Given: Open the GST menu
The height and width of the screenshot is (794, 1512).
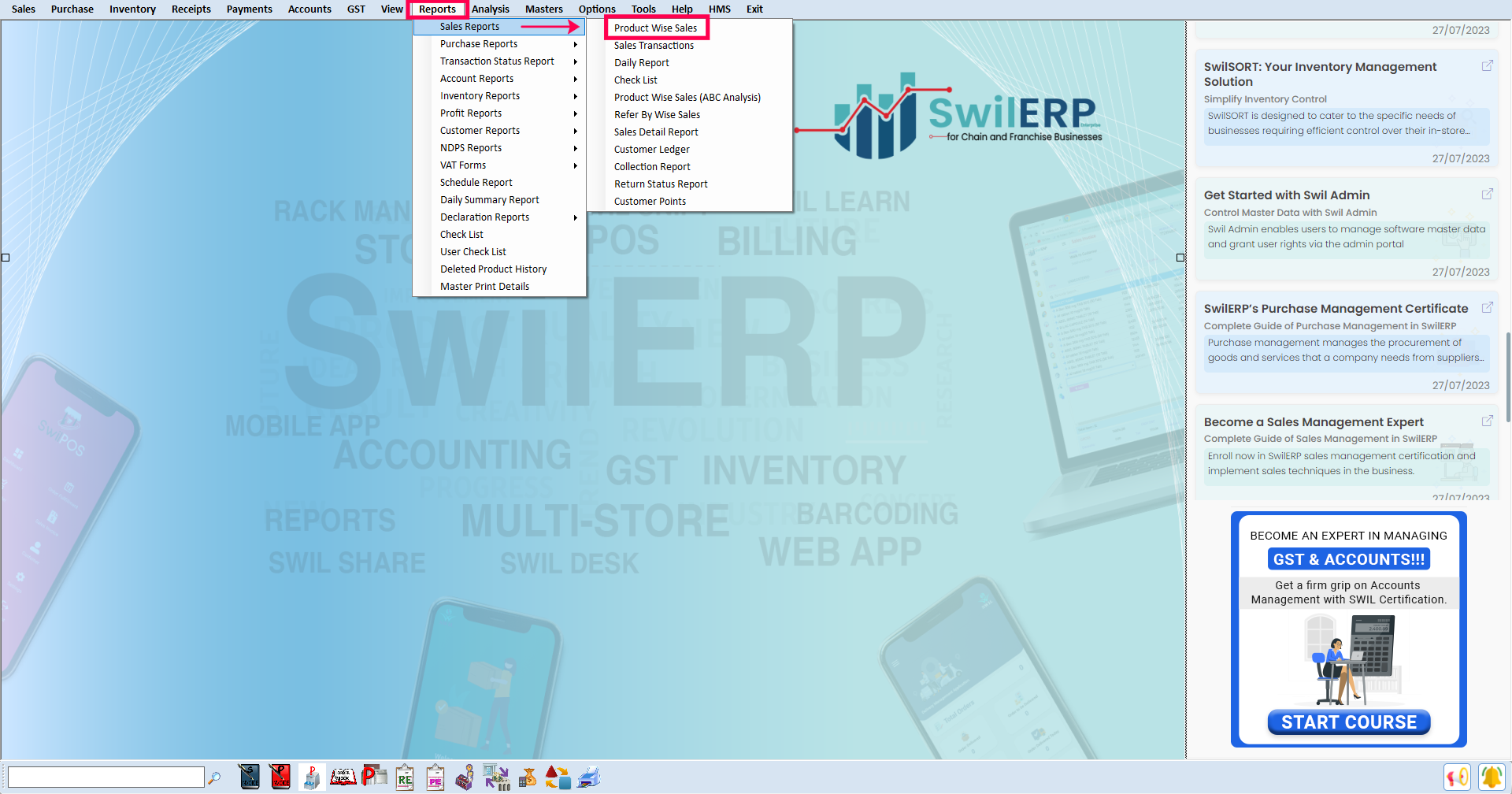Looking at the screenshot, I should [356, 9].
